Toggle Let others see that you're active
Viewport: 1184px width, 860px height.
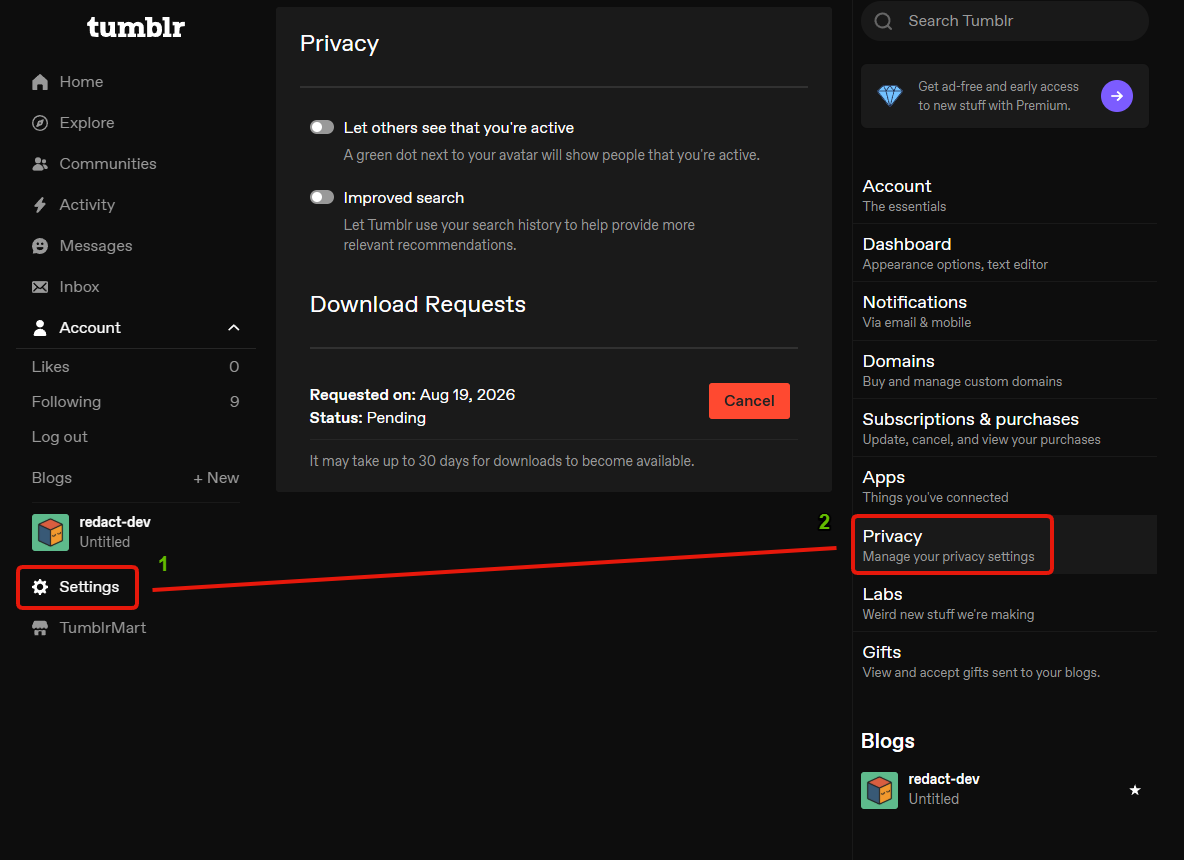tap(322, 127)
